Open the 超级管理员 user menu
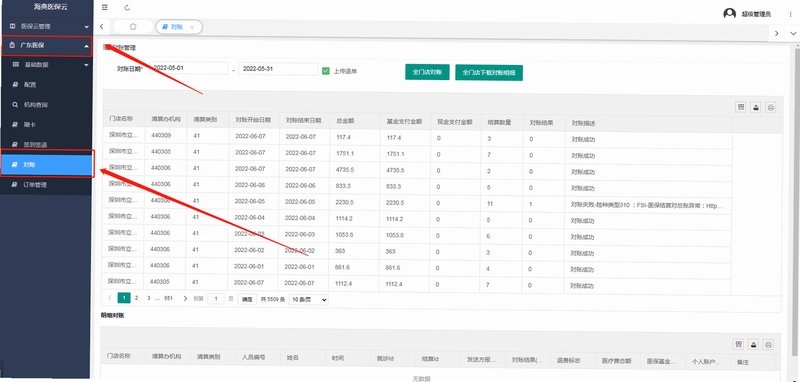Viewport: 800px width, 382px height. [756, 14]
